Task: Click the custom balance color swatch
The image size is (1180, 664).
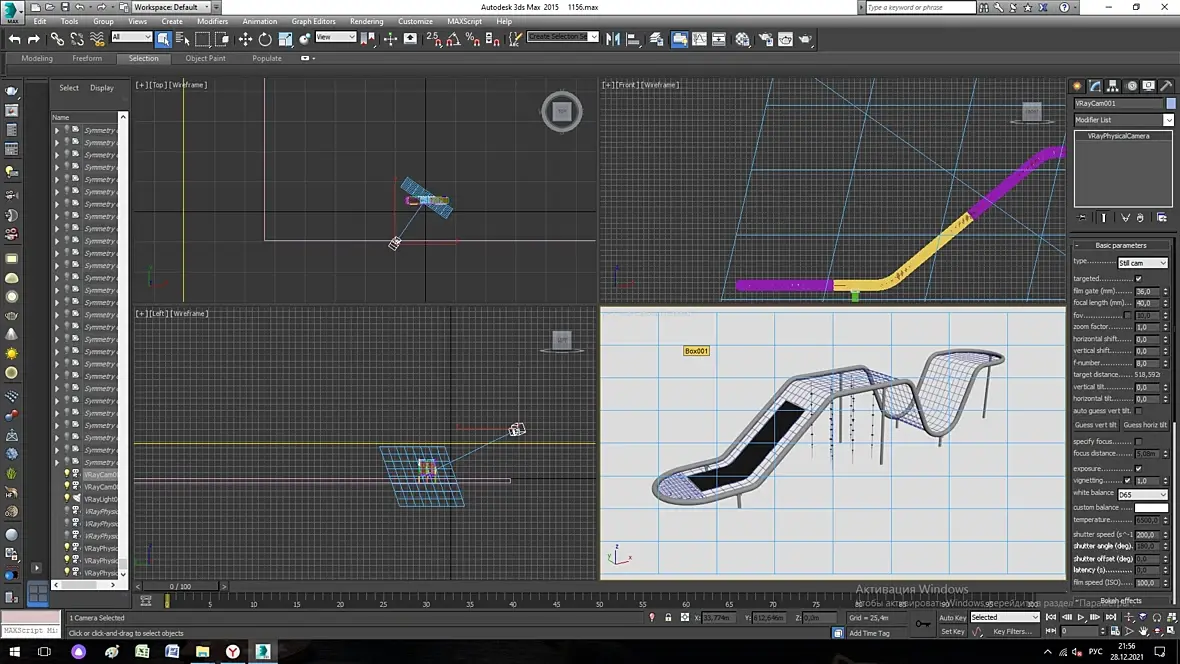Action: (x=1150, y=508)
